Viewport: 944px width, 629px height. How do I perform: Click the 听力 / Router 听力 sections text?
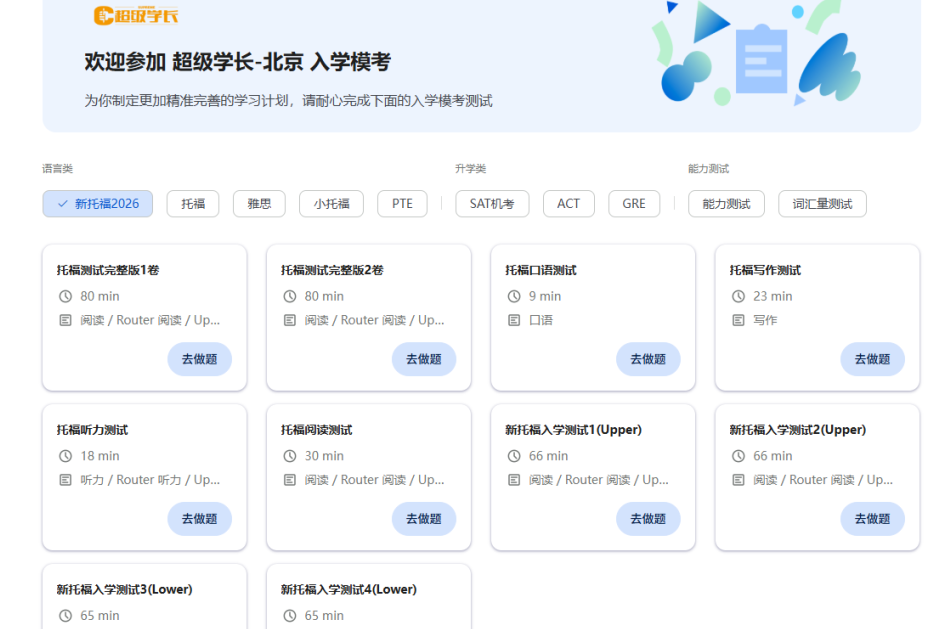(150, 480)
